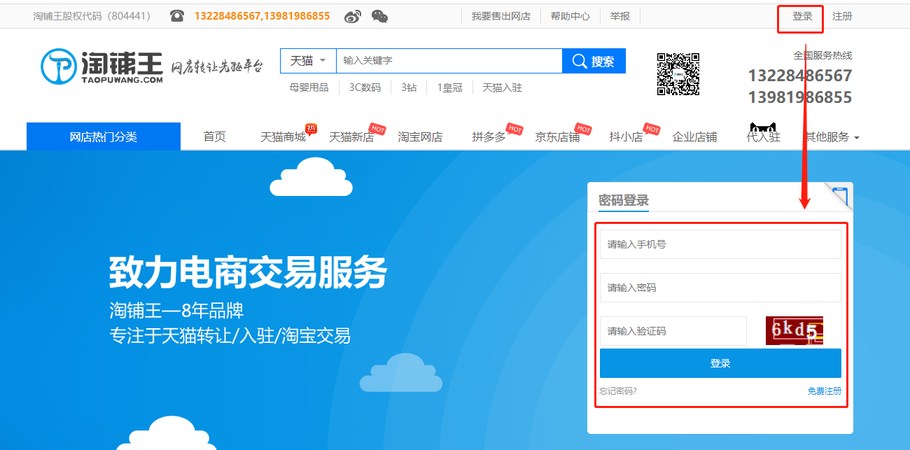The image size is (910, 450).
Task: Expand the 其他服务 menu
Action: pyautogui.click(x=831, y=137)
